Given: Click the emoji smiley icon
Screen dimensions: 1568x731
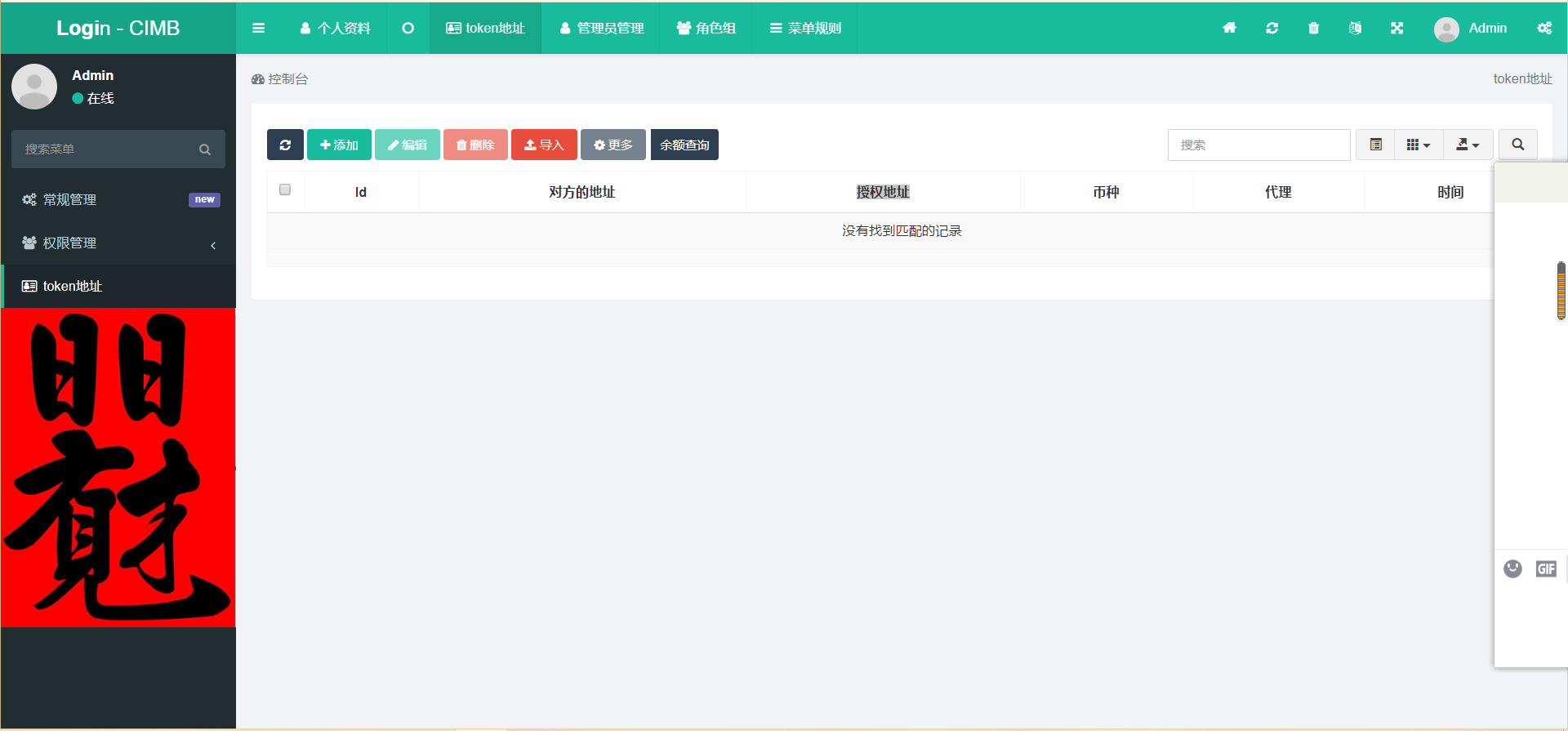Looking at the screenshot, I should pos(1512,568).
